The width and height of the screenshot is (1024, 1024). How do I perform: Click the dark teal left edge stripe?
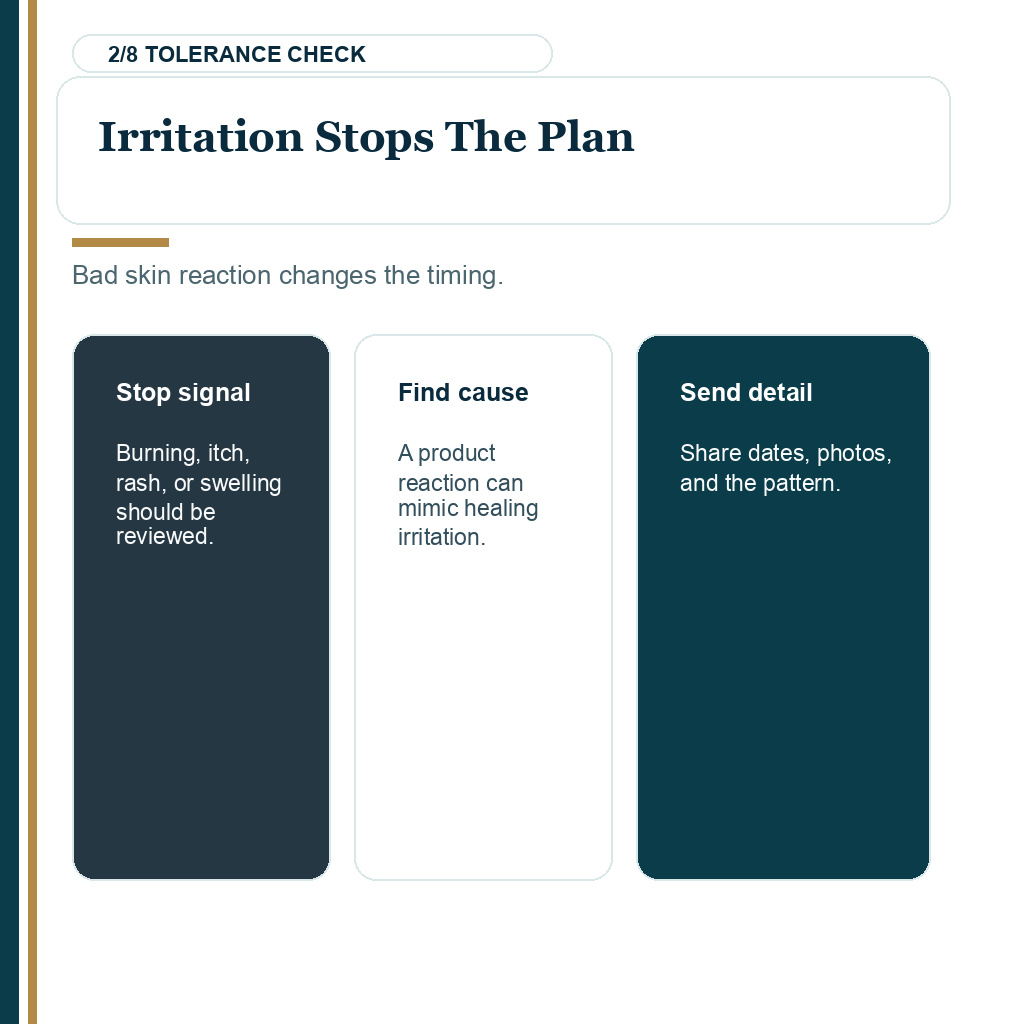click(9, 512)
